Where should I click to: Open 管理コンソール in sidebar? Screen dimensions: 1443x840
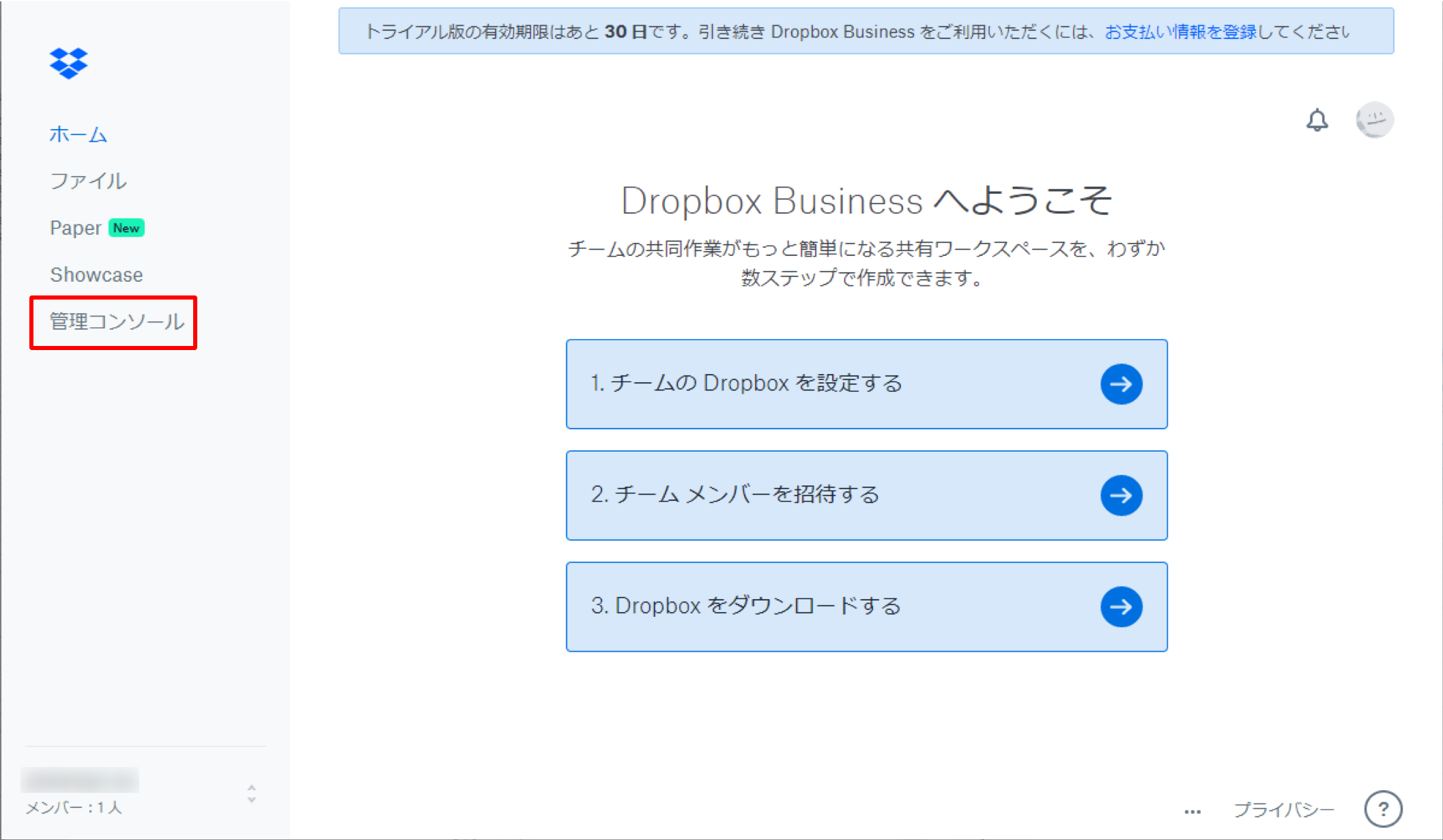pyautogui.click(x=117, y=322)
